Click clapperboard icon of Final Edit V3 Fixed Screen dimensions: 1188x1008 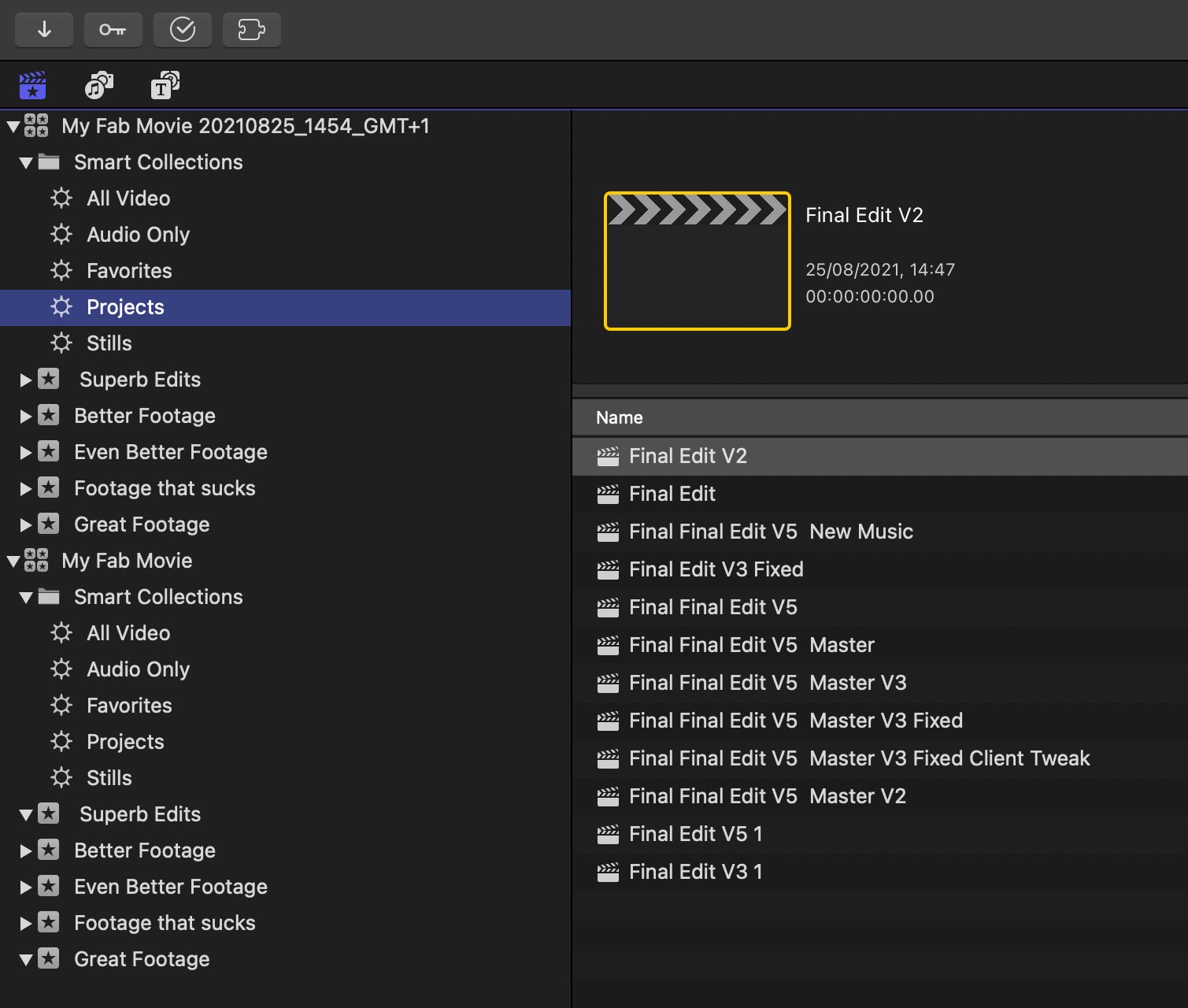click(608, 570)
